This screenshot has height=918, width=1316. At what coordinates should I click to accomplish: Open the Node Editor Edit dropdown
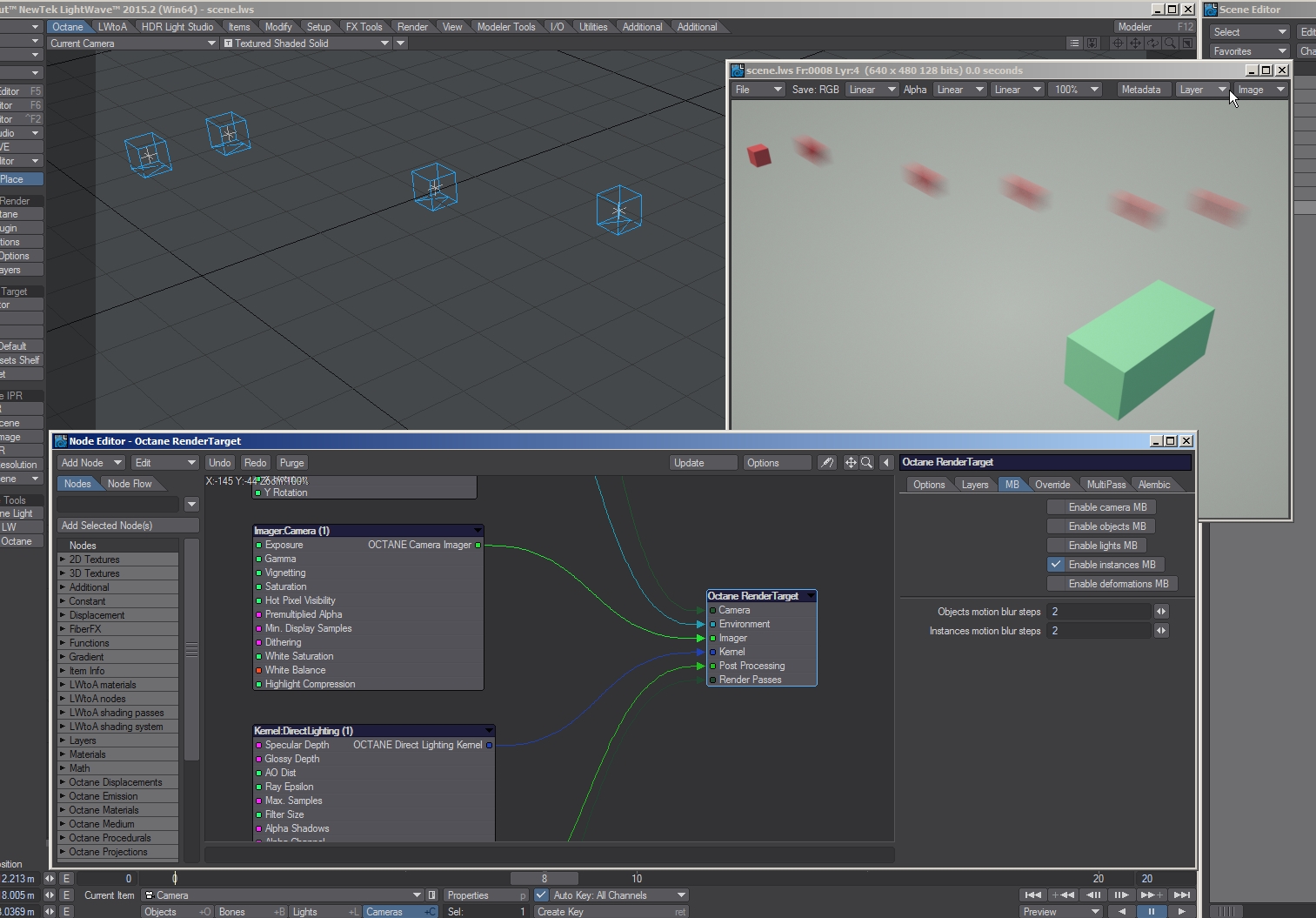[165, 463]
